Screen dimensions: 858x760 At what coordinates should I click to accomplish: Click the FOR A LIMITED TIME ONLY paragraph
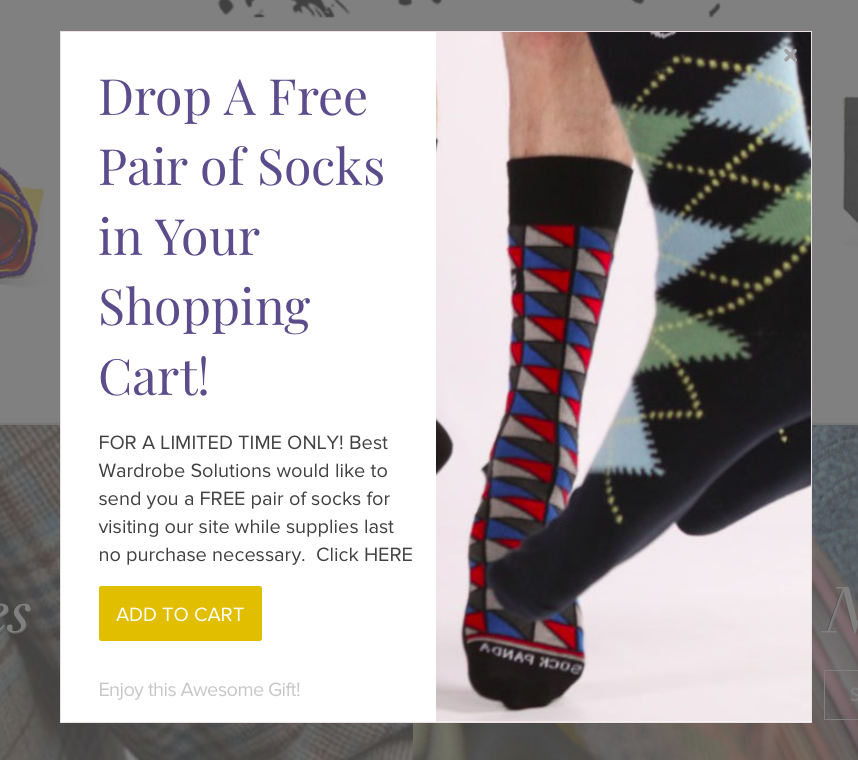(255, 498)
